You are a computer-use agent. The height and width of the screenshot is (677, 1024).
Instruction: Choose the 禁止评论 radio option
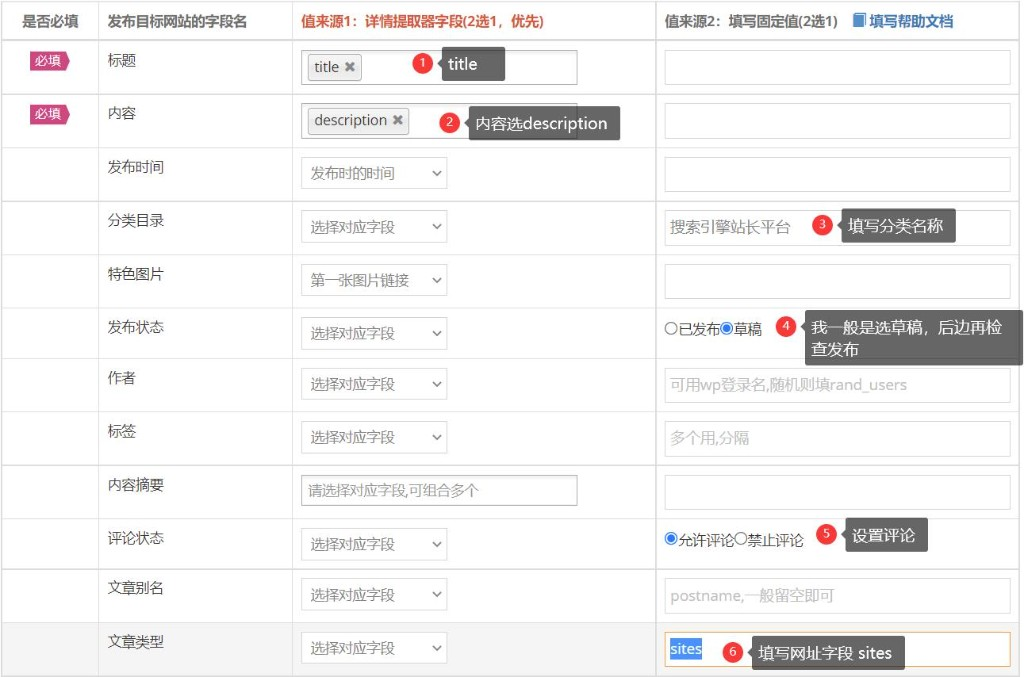[741, 539]
